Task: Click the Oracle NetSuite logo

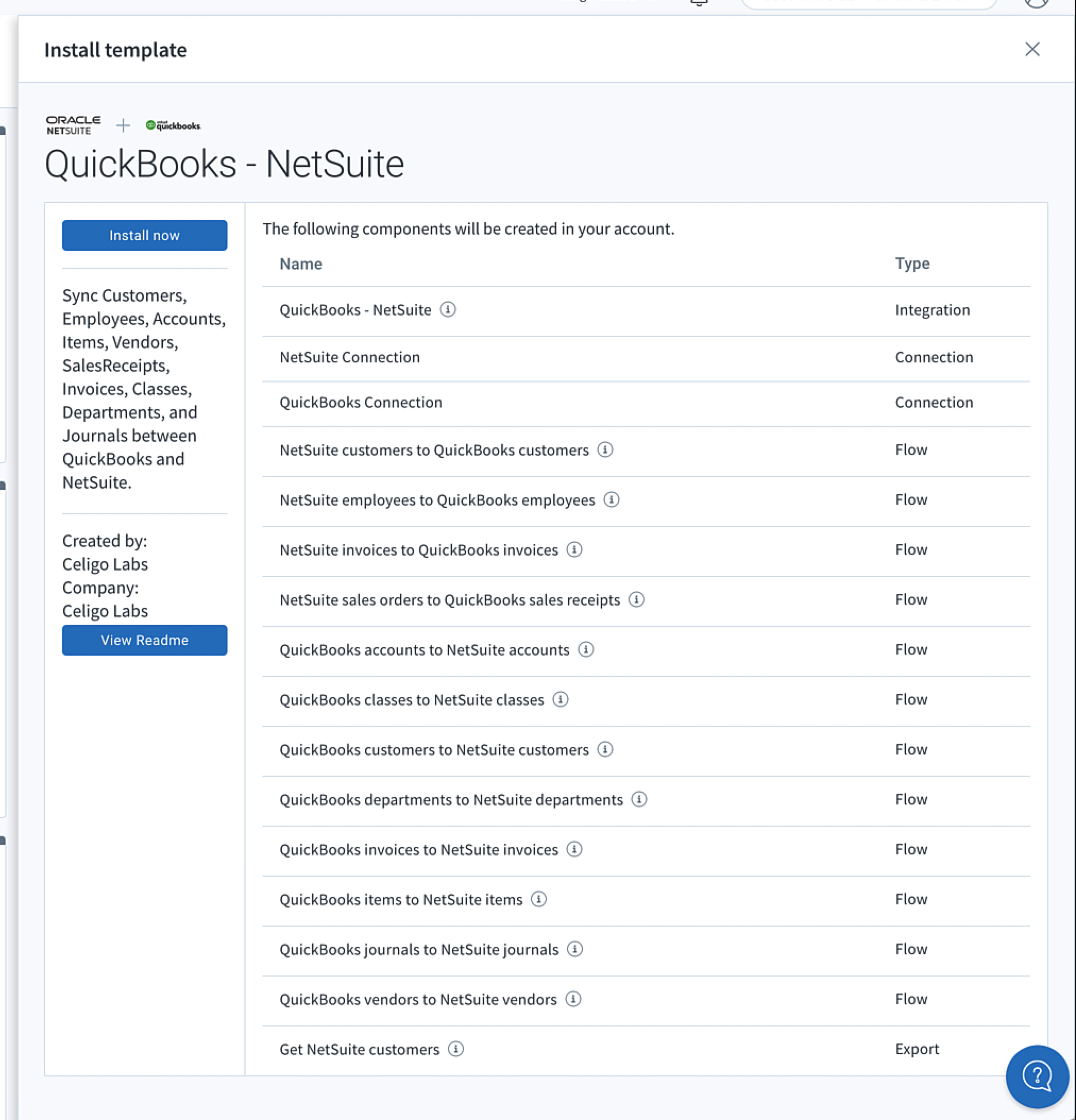Action: (x=73, y=125)
